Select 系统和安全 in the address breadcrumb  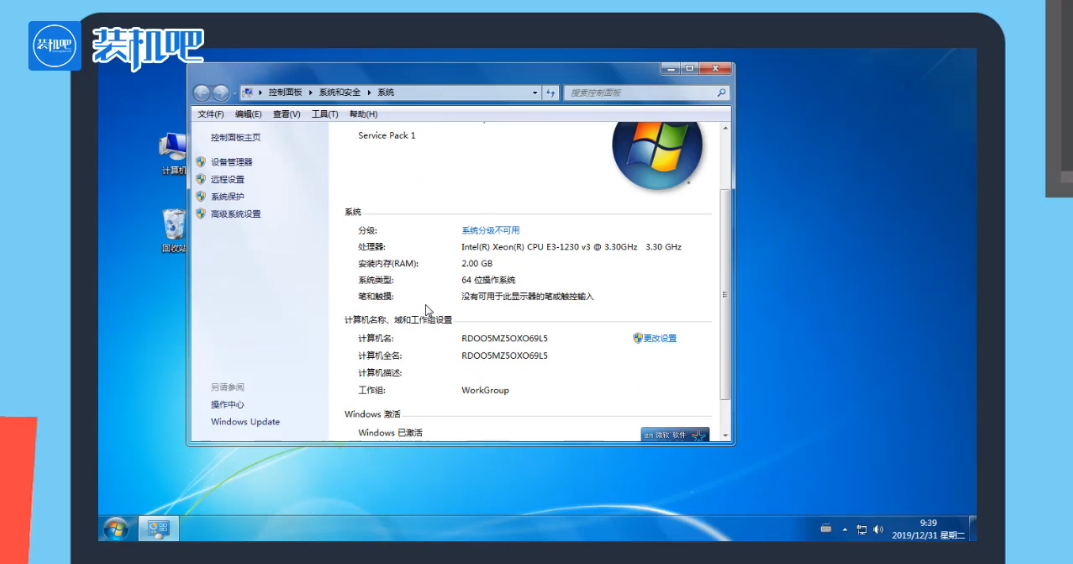(x=339, y=92)
